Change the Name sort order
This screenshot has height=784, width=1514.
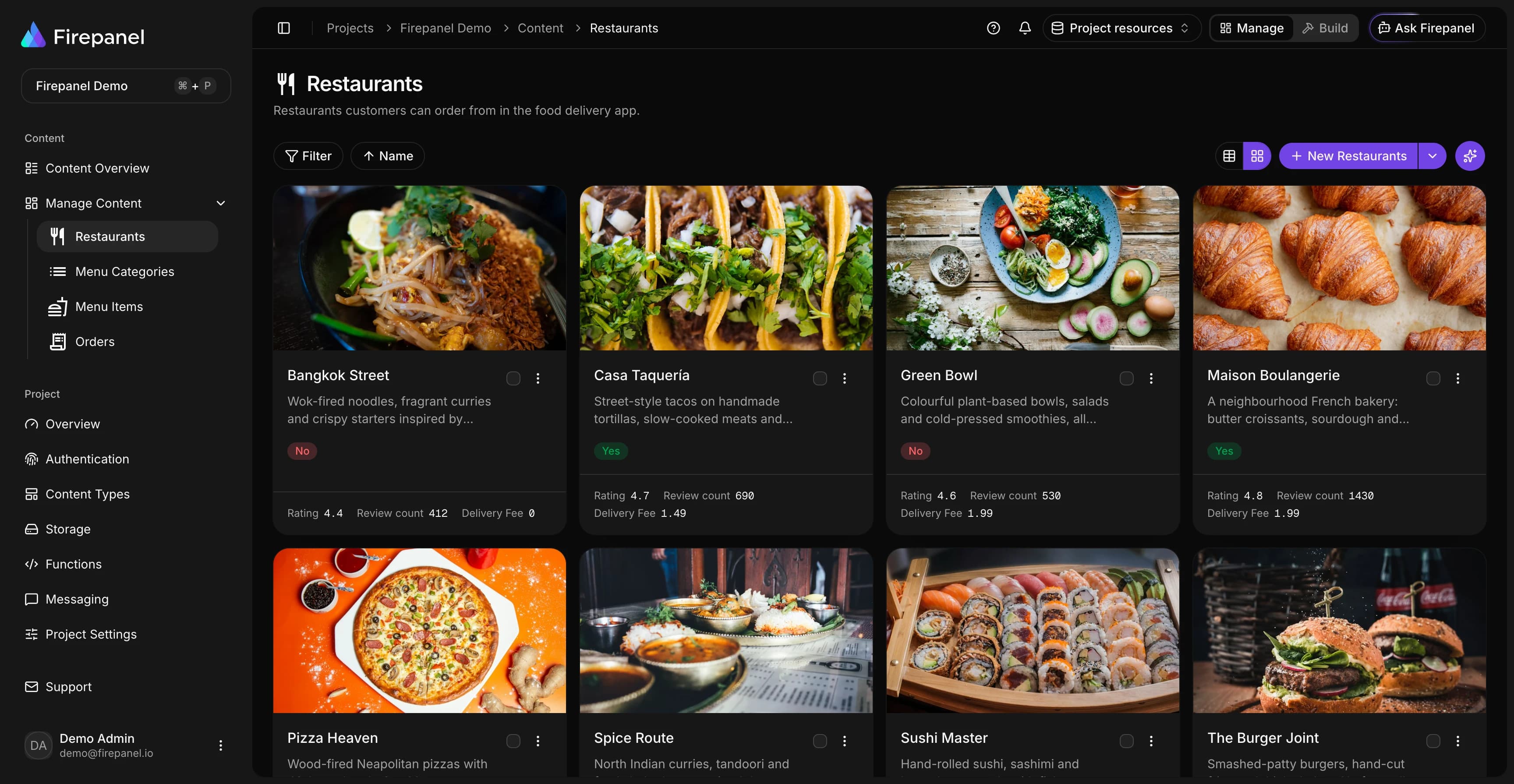387,156
